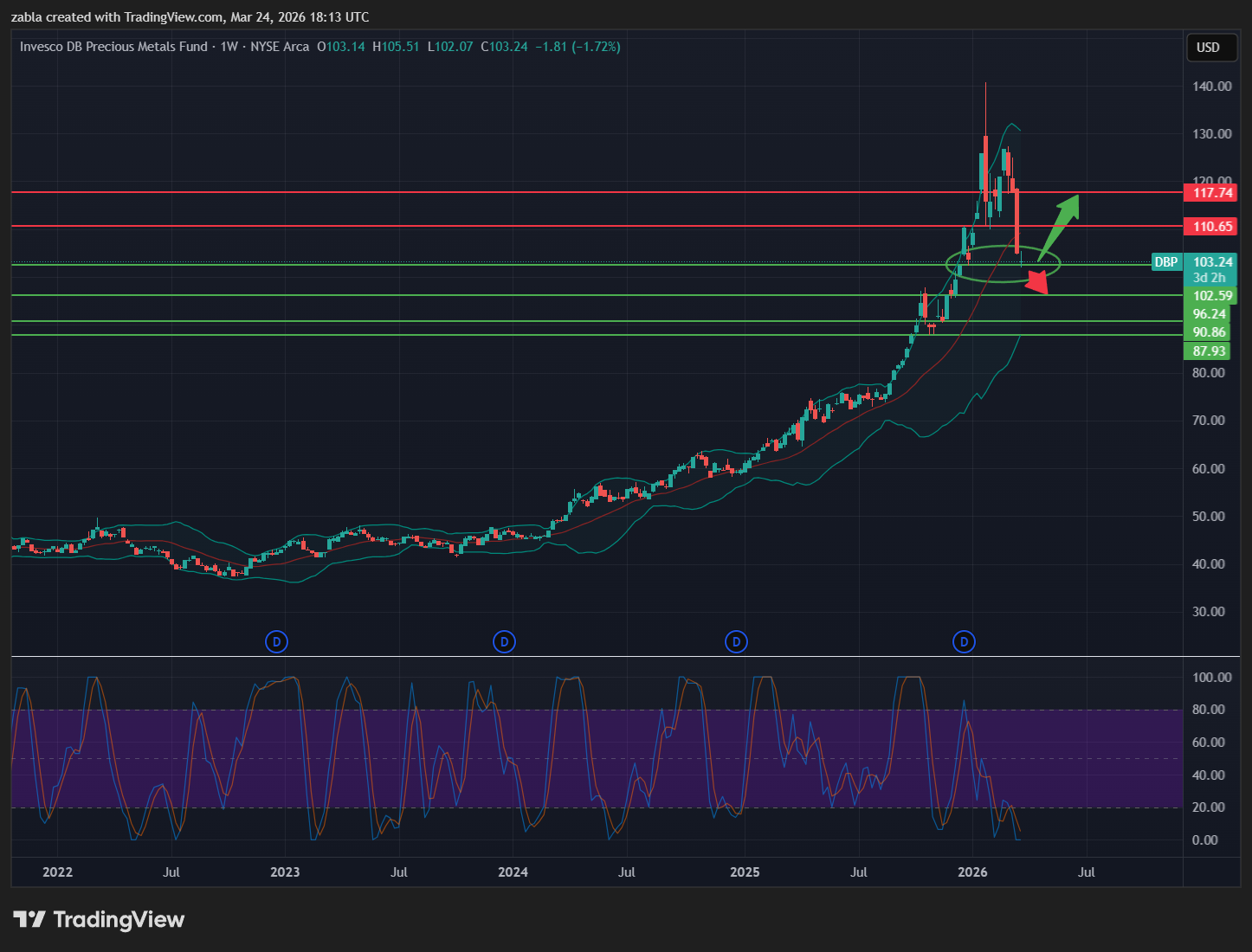Open the USD currency selector
This screenshot has width=1252, height=952.
pos(1208,48)
